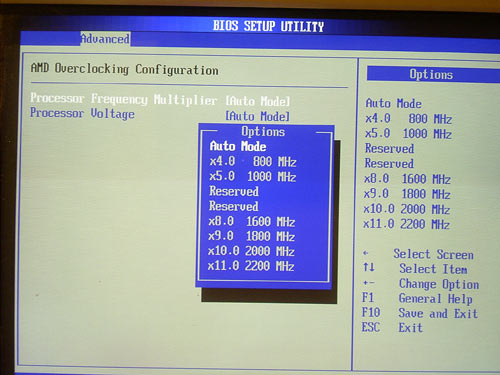Click the up-down arrows Select Item icon
The height and width of the screenshot is (375, 500).
tap(369, 267)
